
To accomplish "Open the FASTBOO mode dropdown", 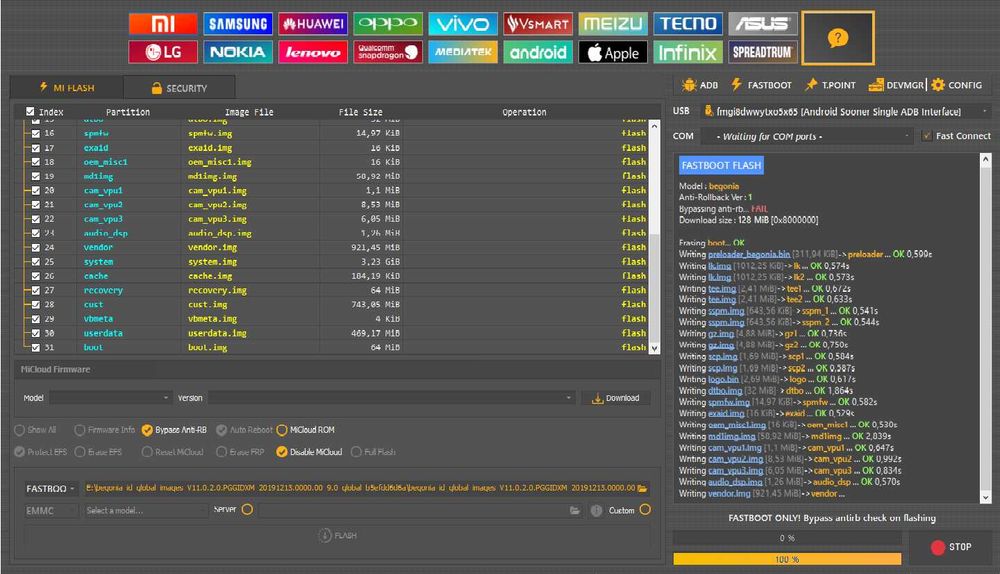I will point(50,489).
